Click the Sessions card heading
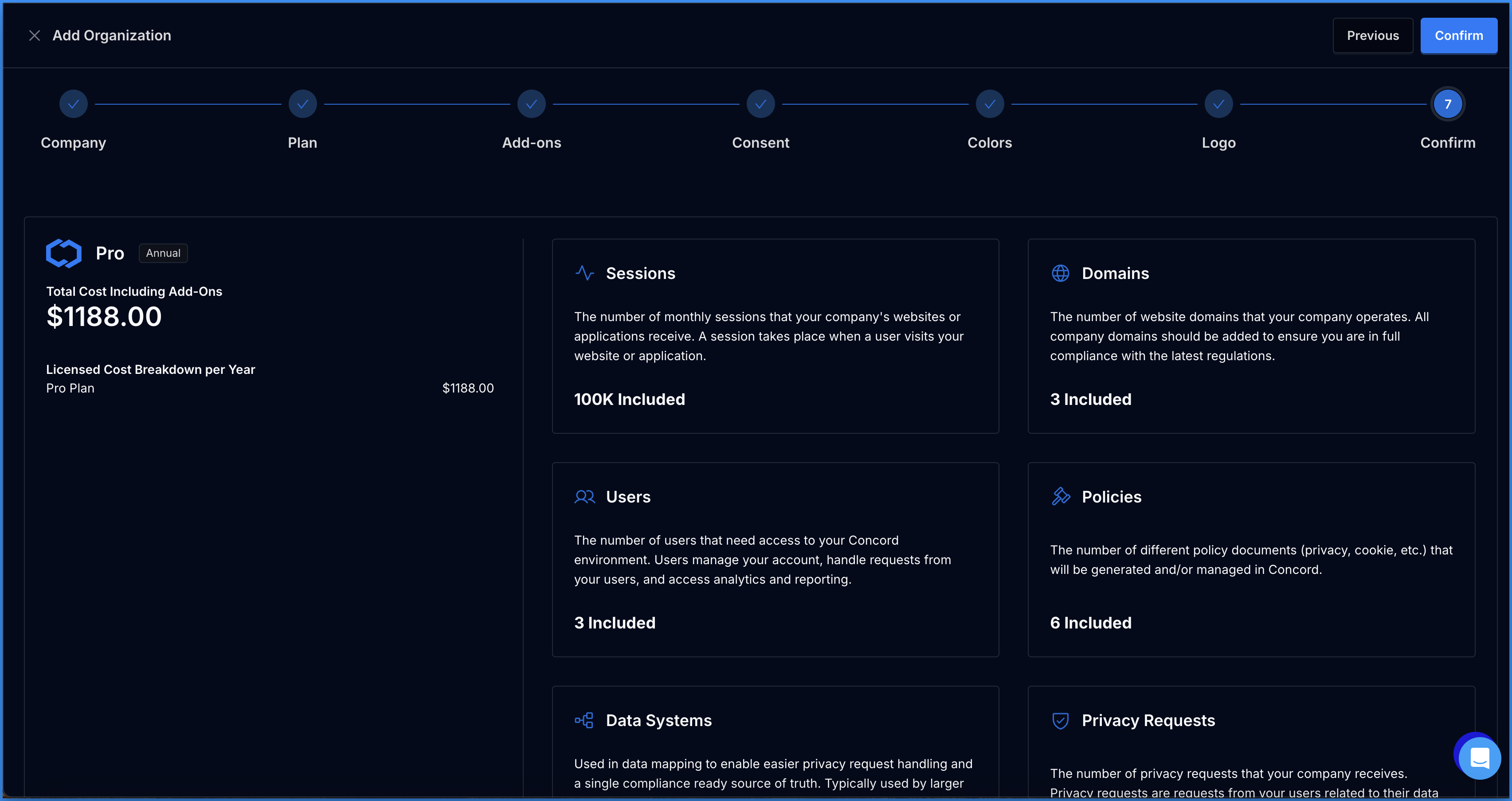Screen dimensions: 1512x801 pos(640,273)
